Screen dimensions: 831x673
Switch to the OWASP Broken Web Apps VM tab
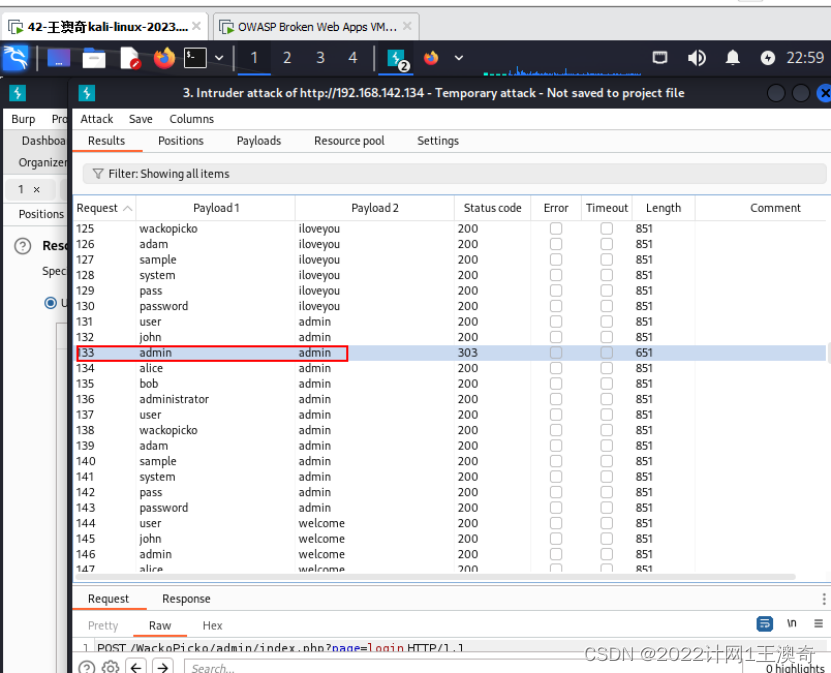317,26
